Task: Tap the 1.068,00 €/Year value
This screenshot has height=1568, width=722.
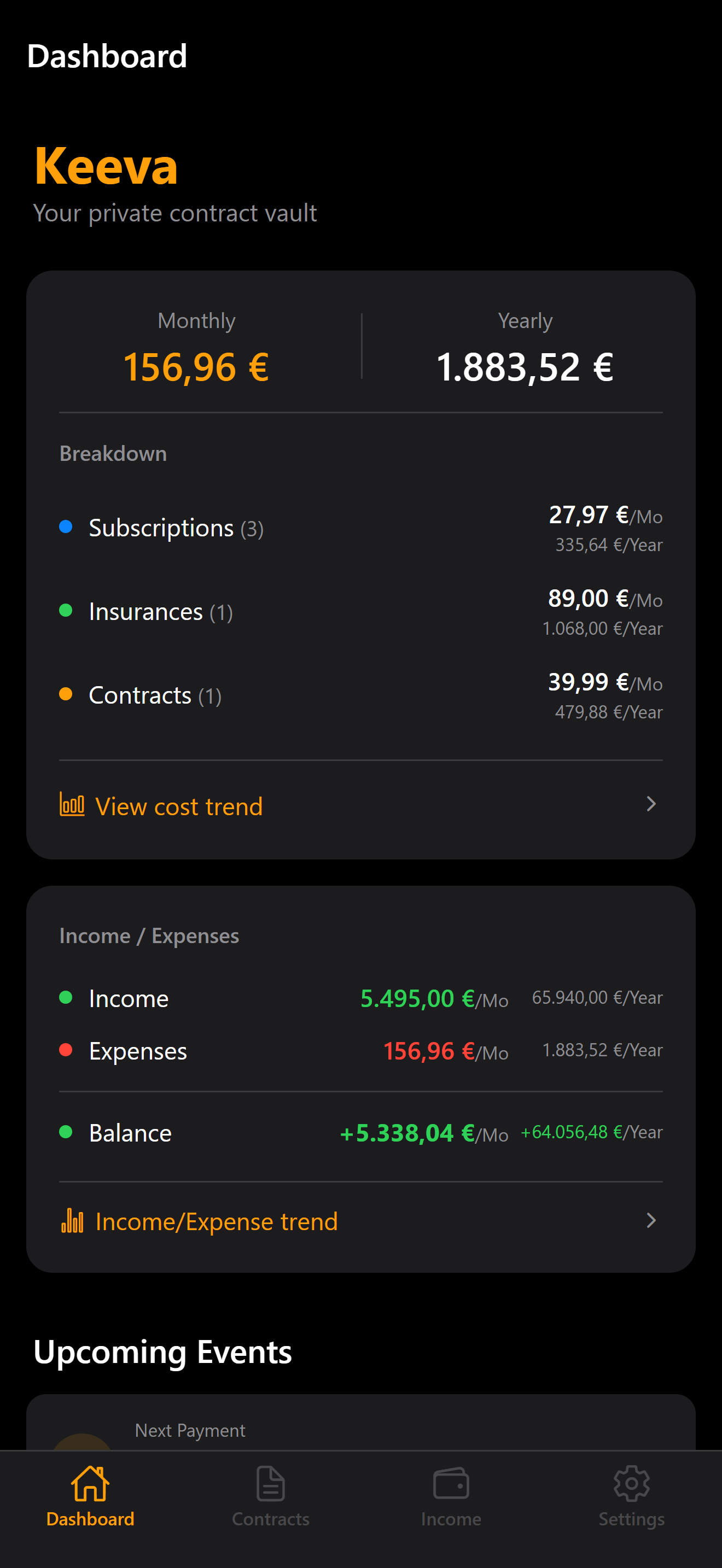Action: (602, 628)
